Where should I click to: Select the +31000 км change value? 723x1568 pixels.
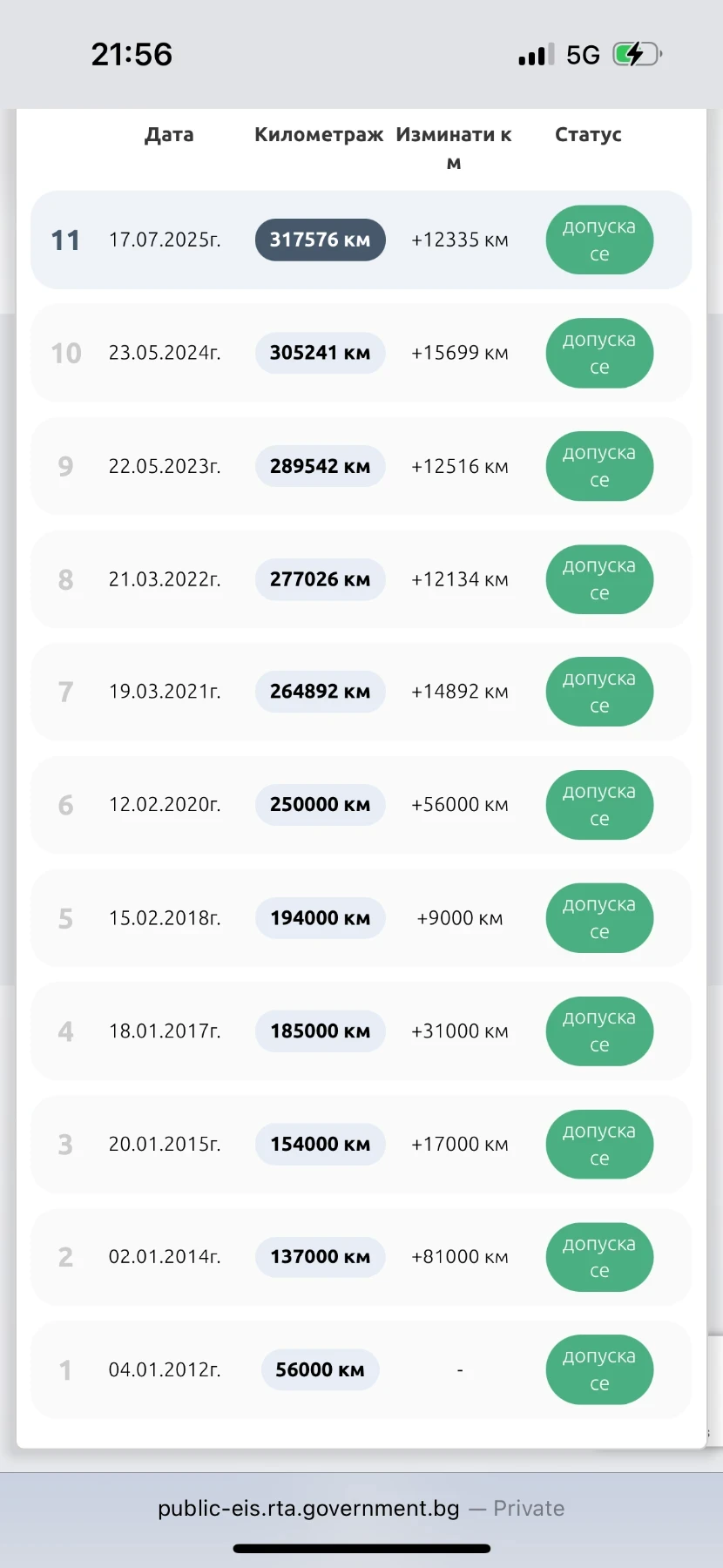(459, 1031)
